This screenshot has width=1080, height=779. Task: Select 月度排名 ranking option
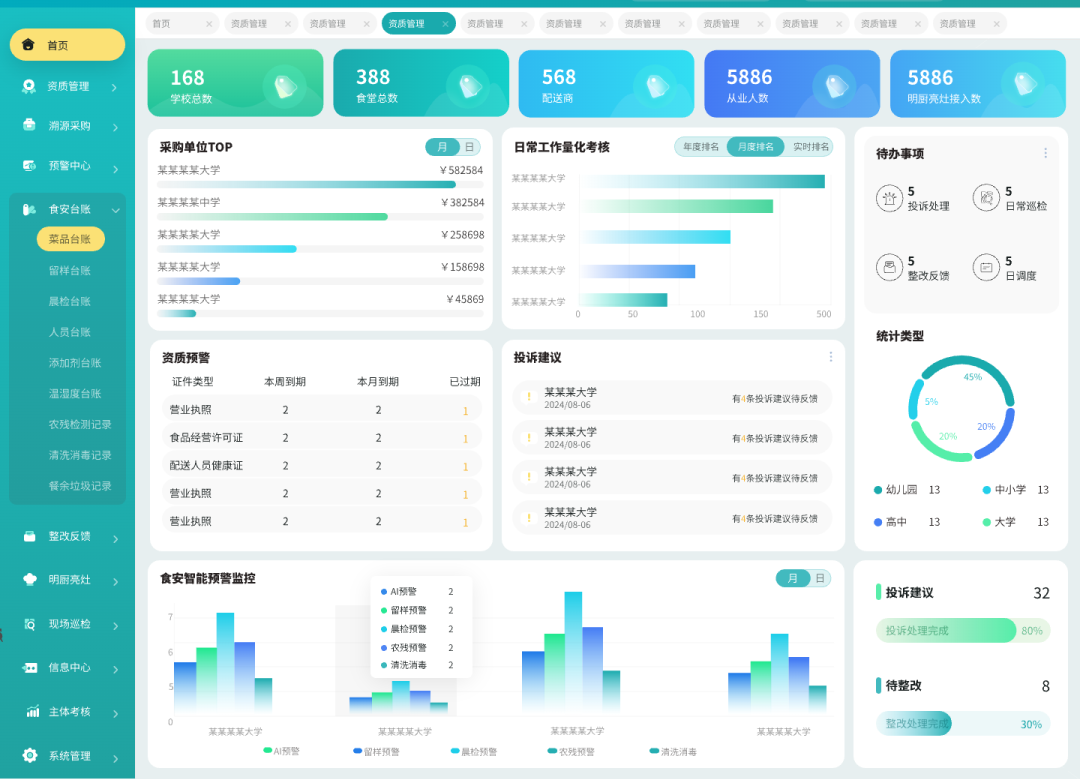tap(756, 147)
